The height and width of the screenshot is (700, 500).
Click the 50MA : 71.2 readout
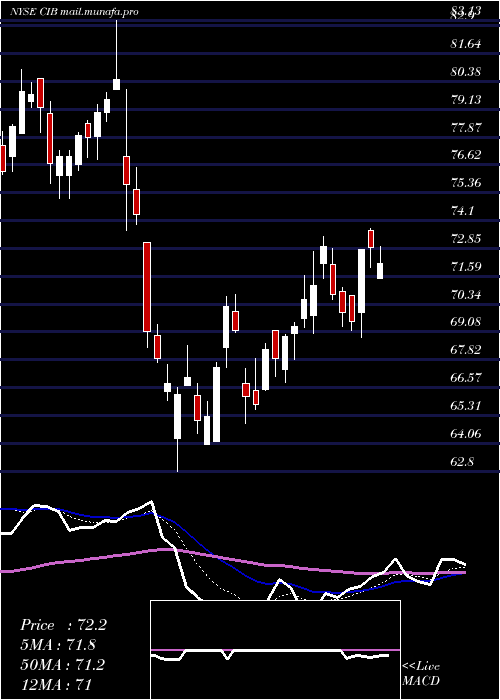pos(62,665)
